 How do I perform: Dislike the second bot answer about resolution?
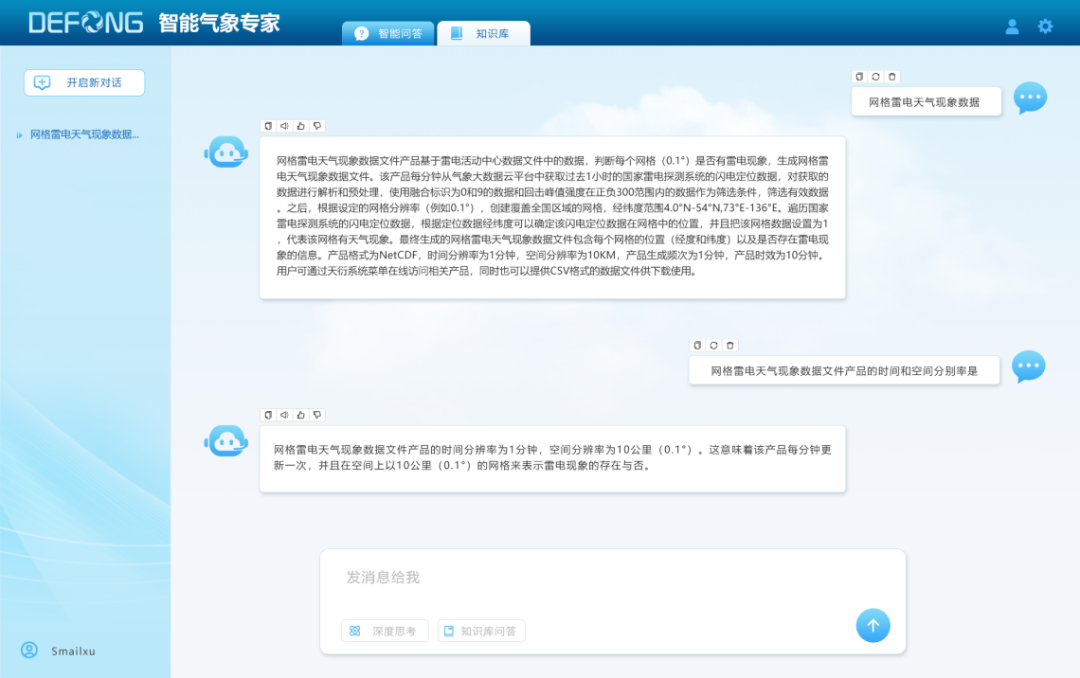(x=317, y=414)
